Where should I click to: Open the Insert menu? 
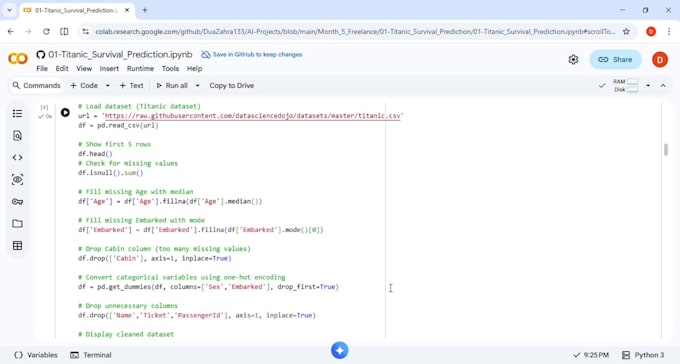109,69
